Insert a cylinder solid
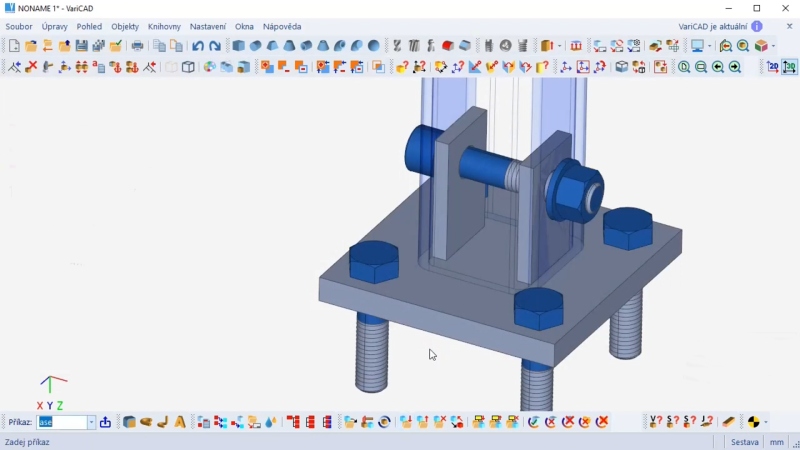 tap(256, 46)
